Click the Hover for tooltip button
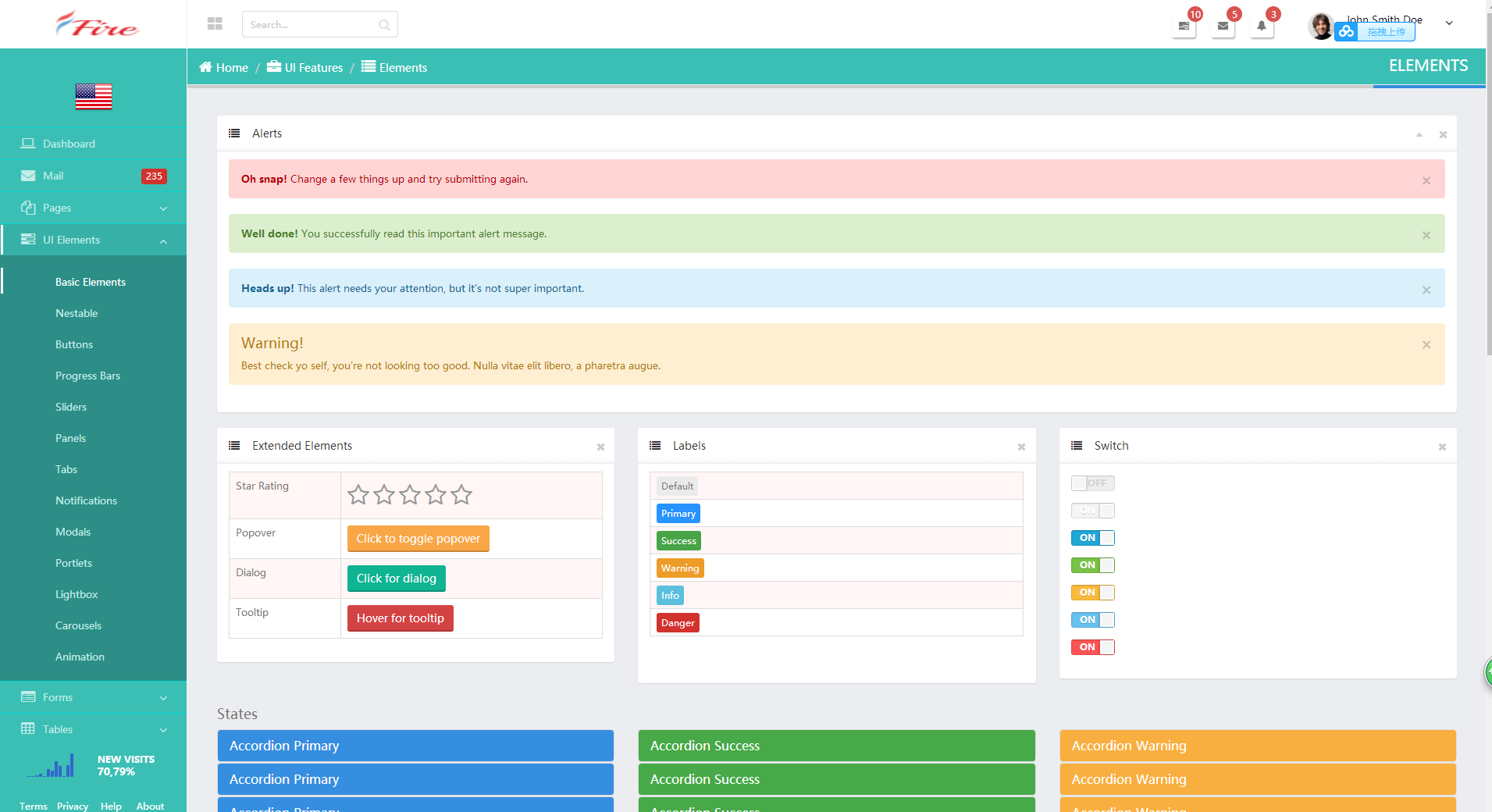Screen dimensions: 1492x812 coord(401,618)
